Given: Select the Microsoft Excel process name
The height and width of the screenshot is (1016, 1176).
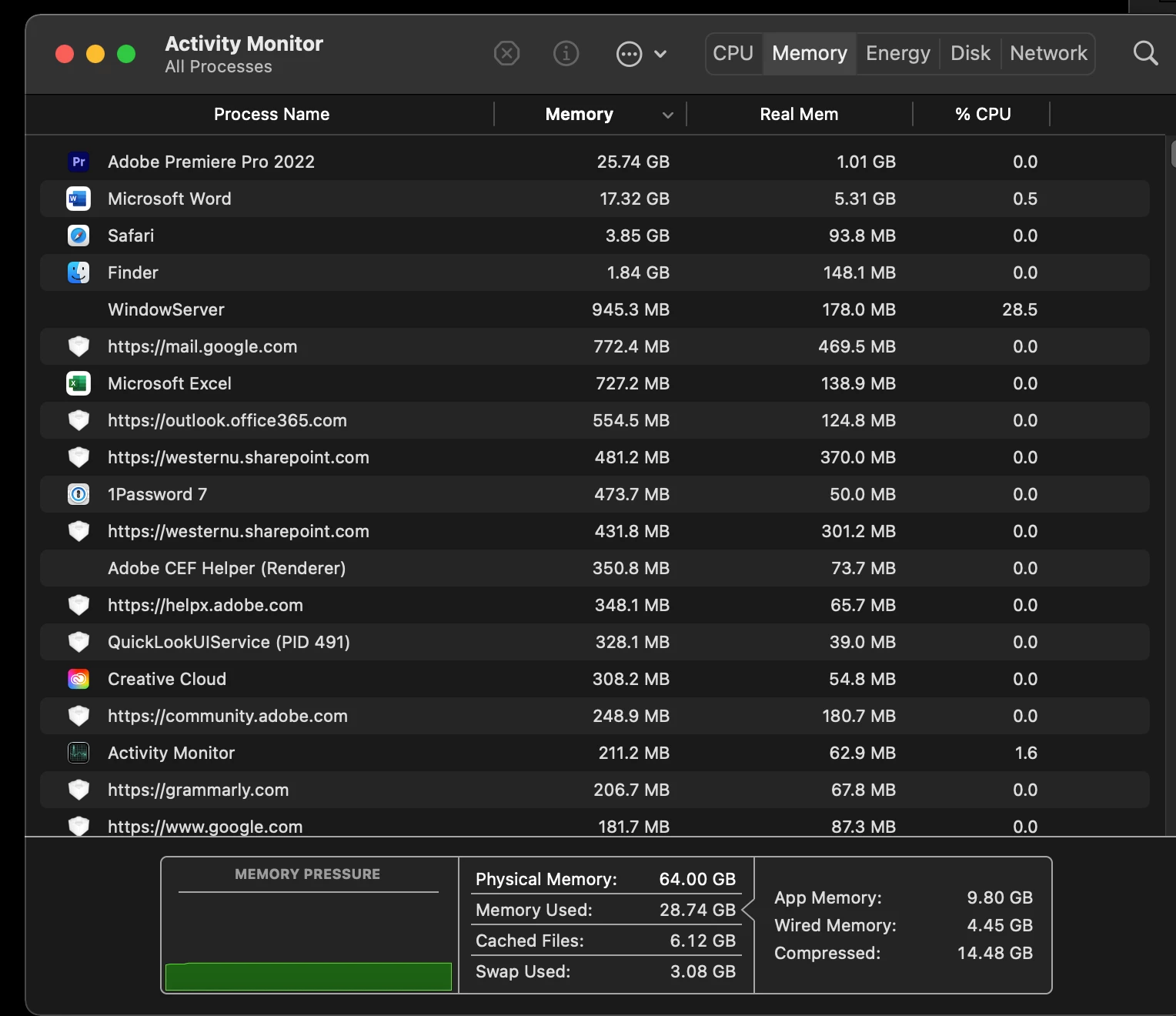Looking at the screenshot, I should click(x=169, y=383).
